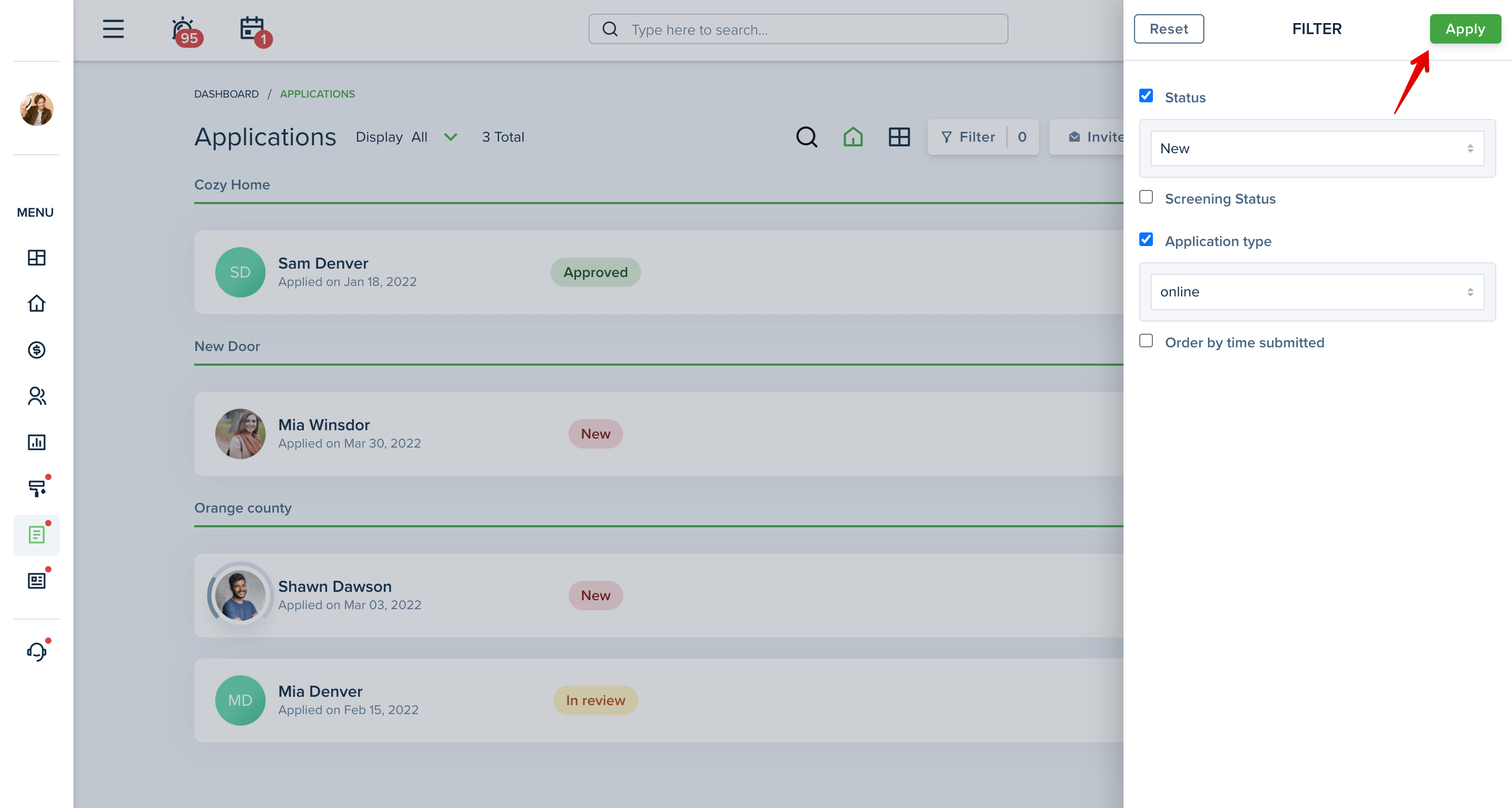Open the hamburger menu
The width and height of the screenshot is (1512, 808).
113,29
